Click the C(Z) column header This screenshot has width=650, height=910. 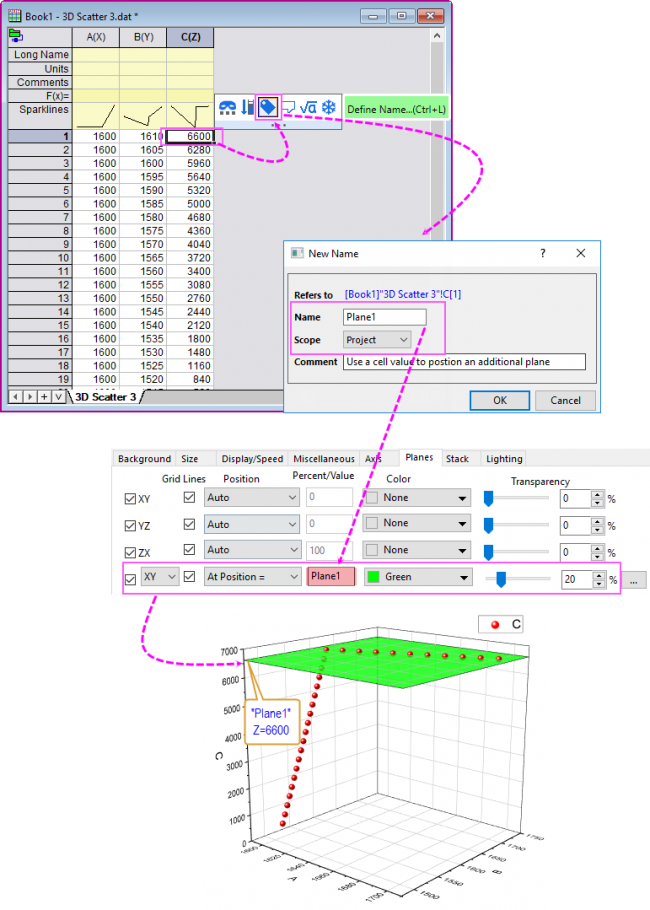coord(190,37)
